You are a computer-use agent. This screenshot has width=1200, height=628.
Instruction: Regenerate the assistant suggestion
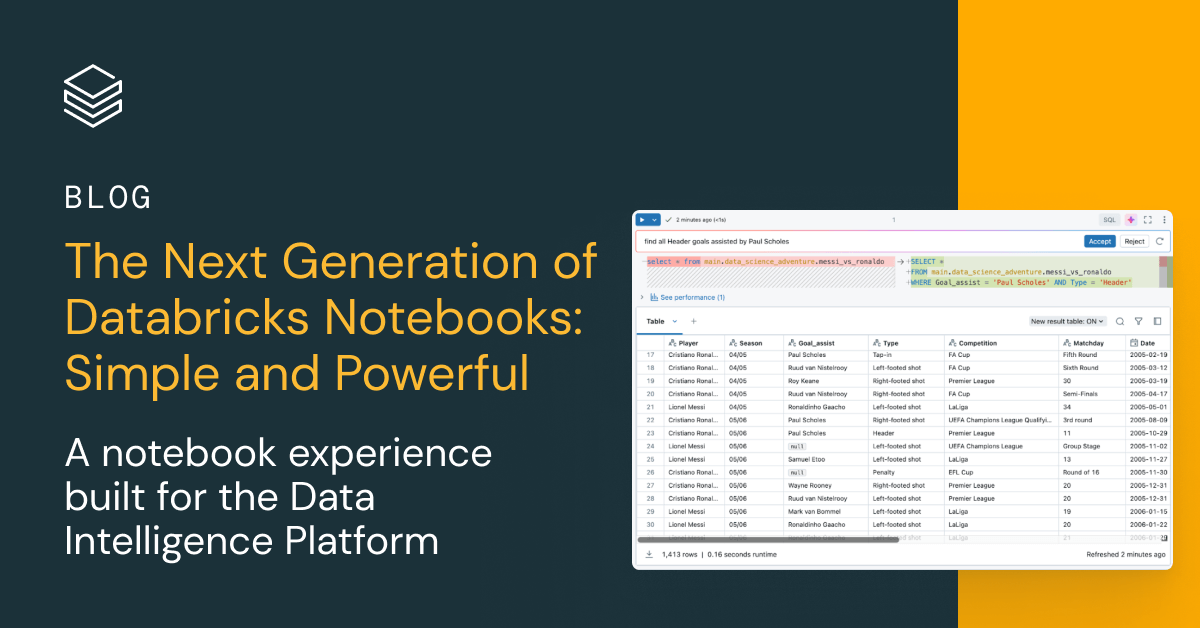tap(1160, 241)
